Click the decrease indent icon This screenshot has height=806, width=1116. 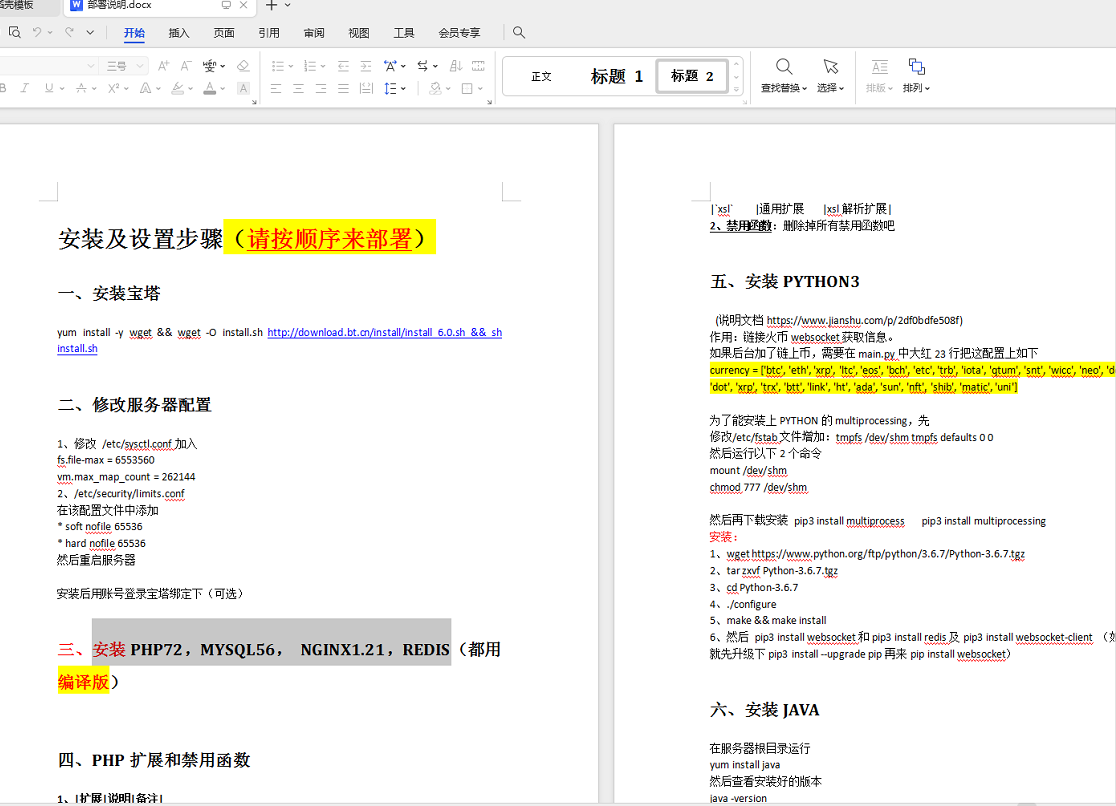[344, 66]
